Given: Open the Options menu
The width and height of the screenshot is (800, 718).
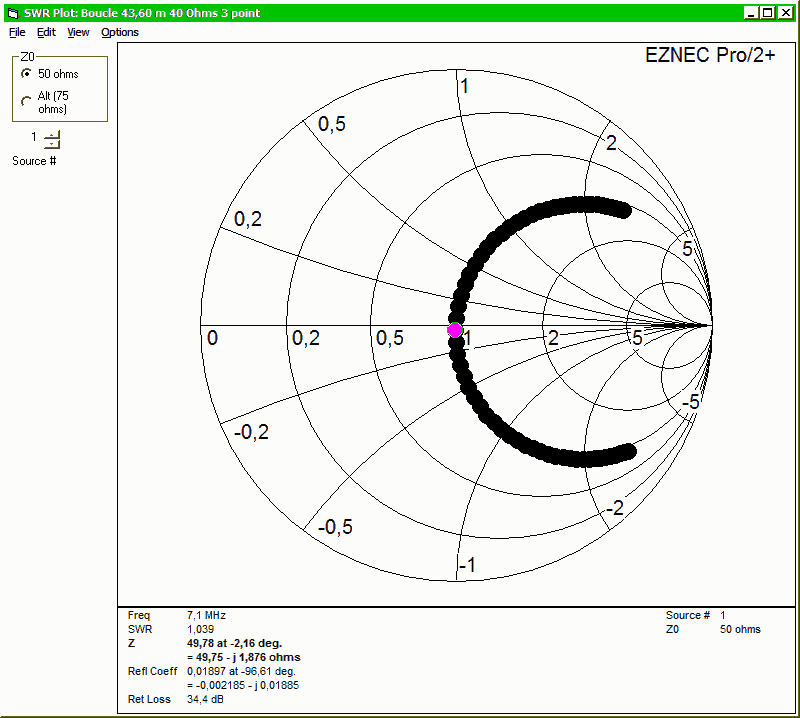Looking at the screenshot, I should pos(120,32).
